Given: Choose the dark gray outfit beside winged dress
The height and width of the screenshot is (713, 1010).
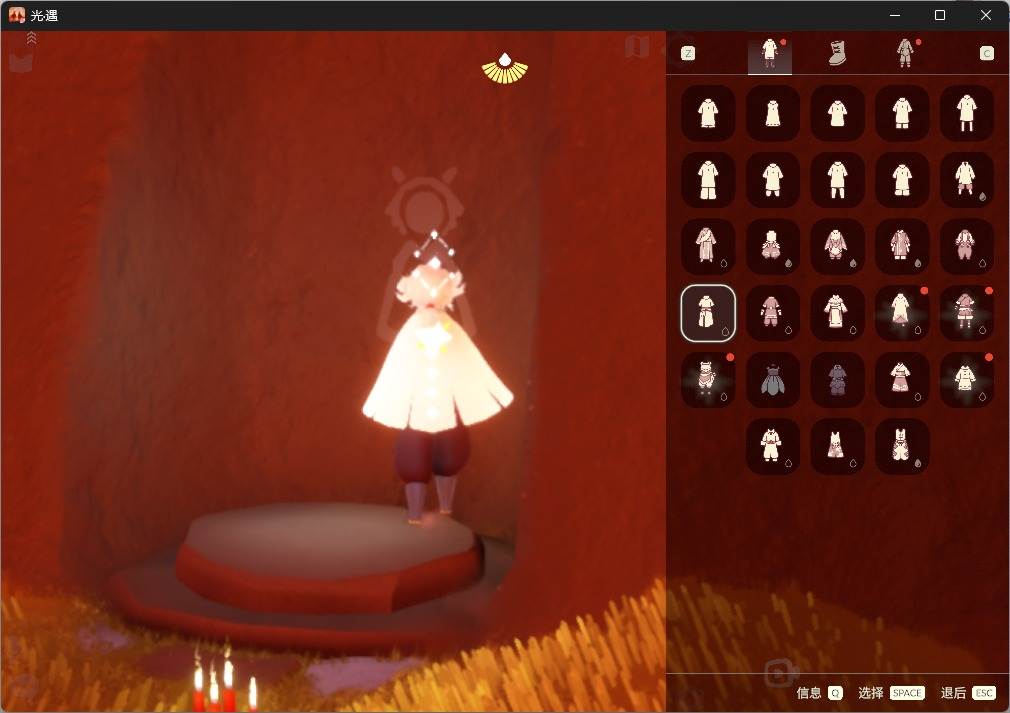Looking at the screenshot, I should click(x=837, y=379).
